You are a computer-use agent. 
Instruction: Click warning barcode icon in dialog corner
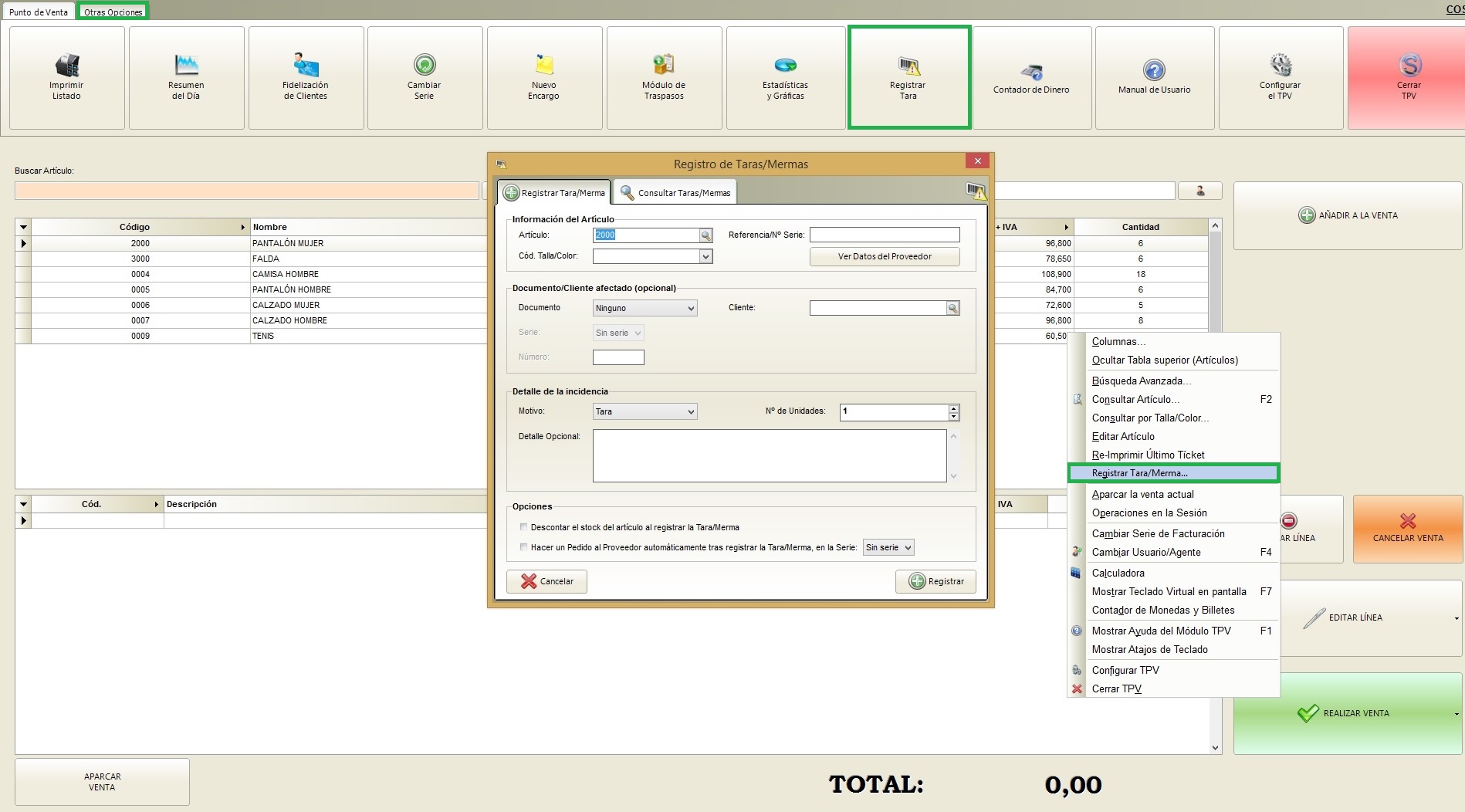(976, 191)
